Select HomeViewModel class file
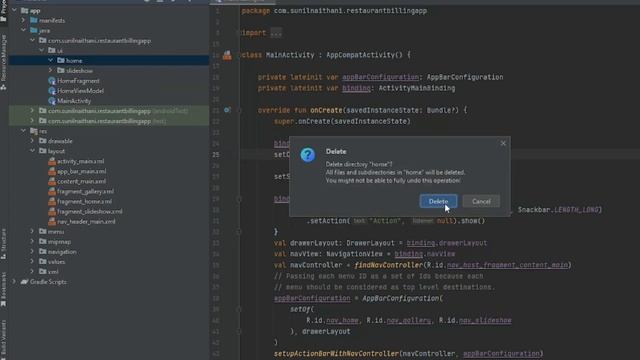The height and width of the screenshot is (360, 640). 80,91
